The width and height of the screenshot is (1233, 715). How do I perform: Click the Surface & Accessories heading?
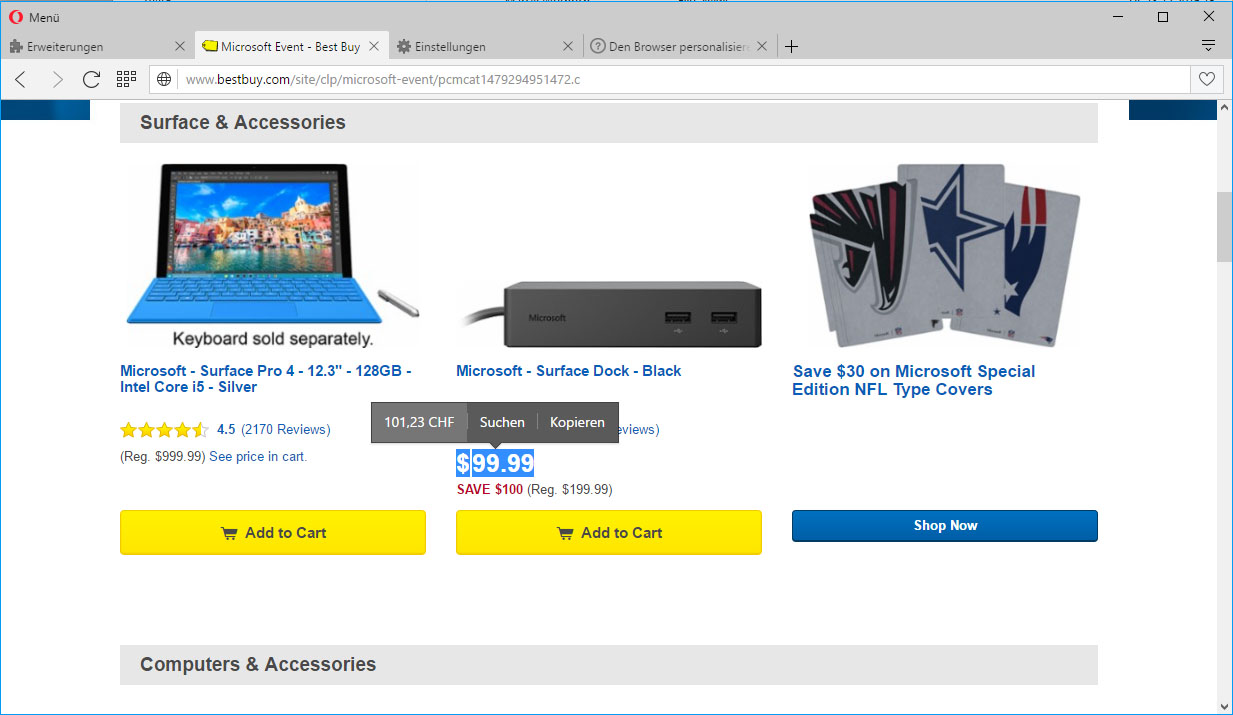(243, 122)
